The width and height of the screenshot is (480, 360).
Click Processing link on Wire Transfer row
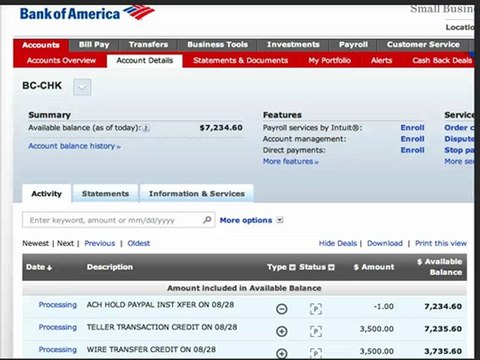58,350
